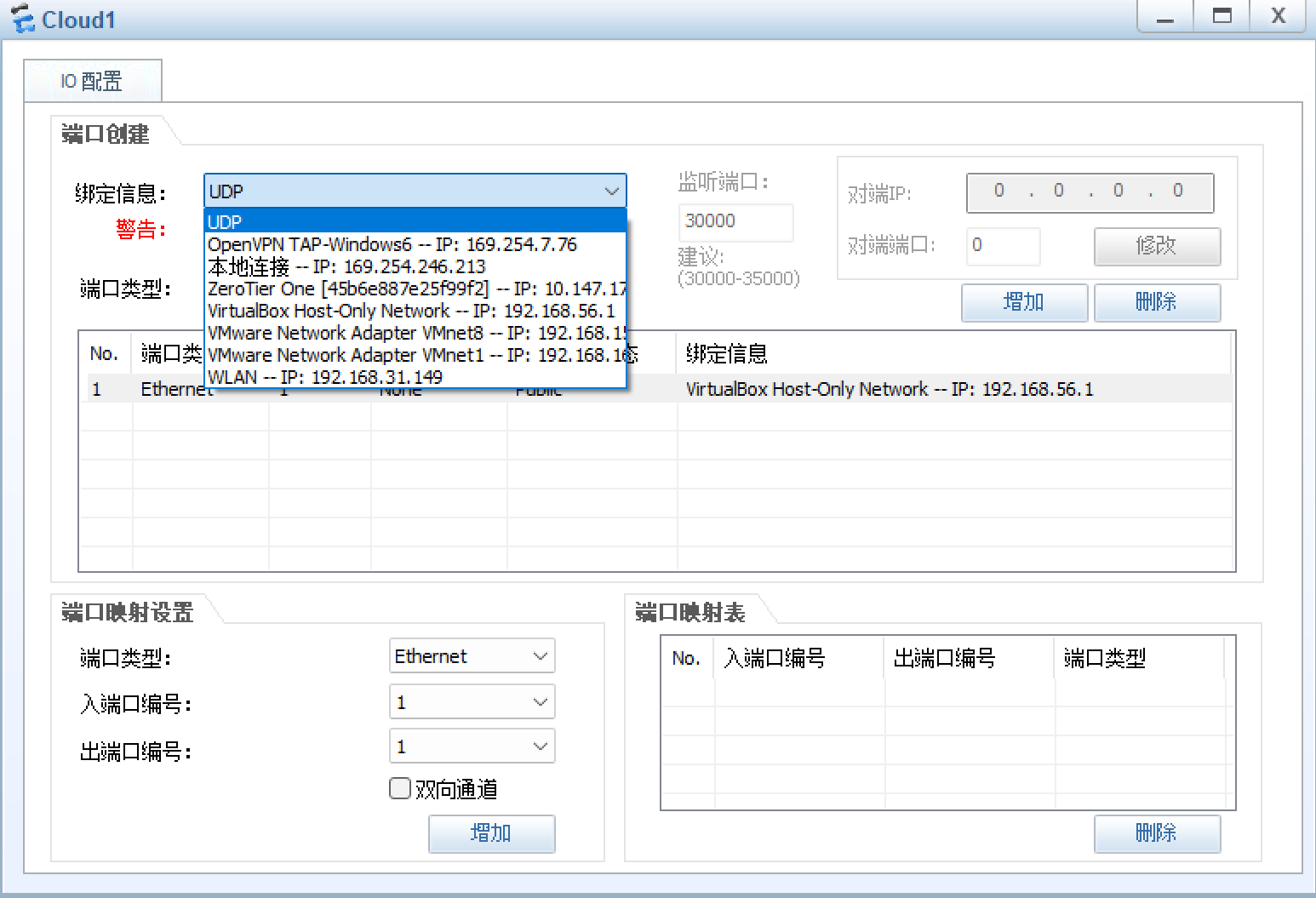Open the 端口类型 dropdown showing Ethernet

(472, 655)
